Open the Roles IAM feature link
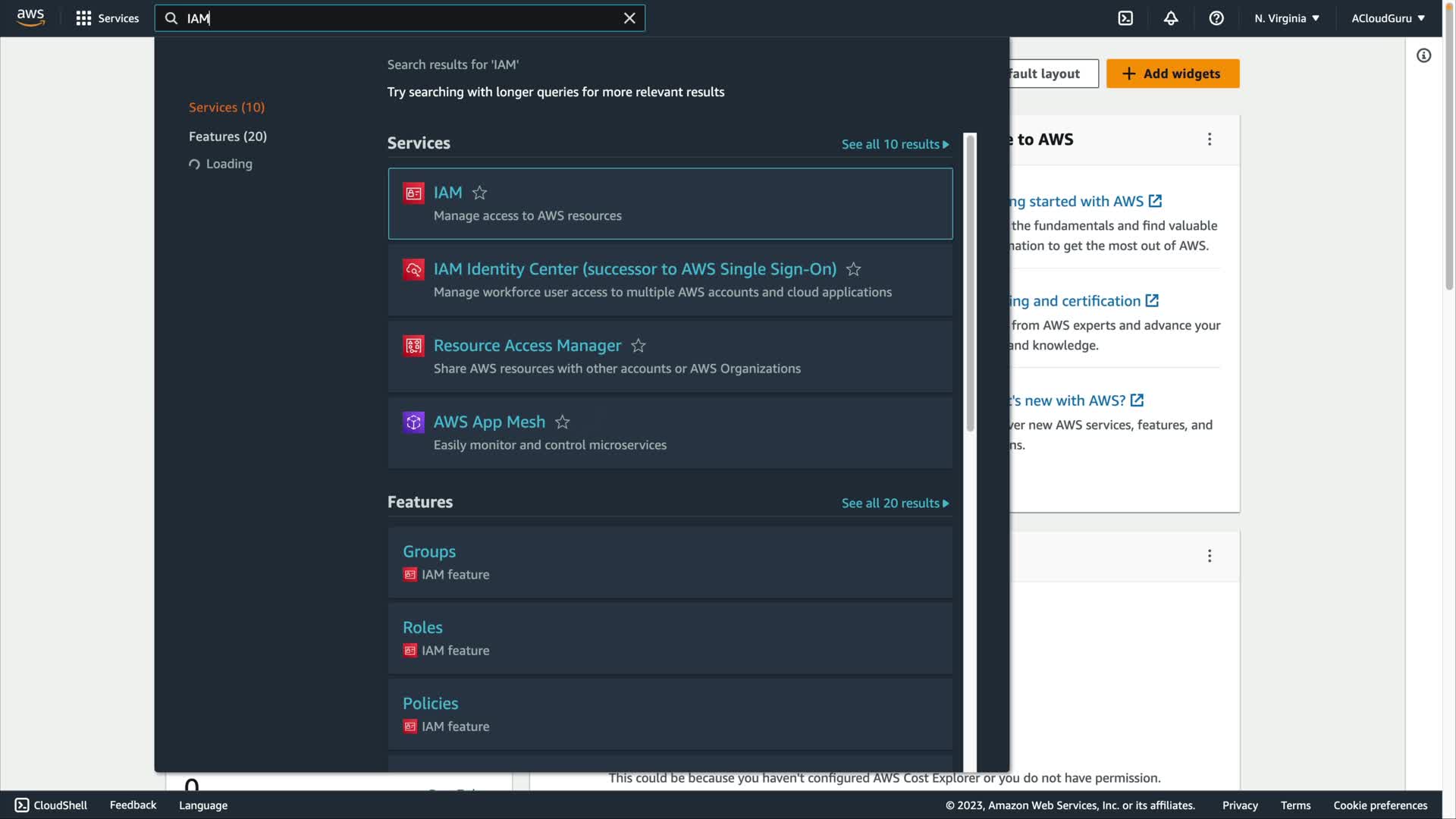Viewport: 1456px width, 819px height. pyautogui.click(x=422, y=627)
